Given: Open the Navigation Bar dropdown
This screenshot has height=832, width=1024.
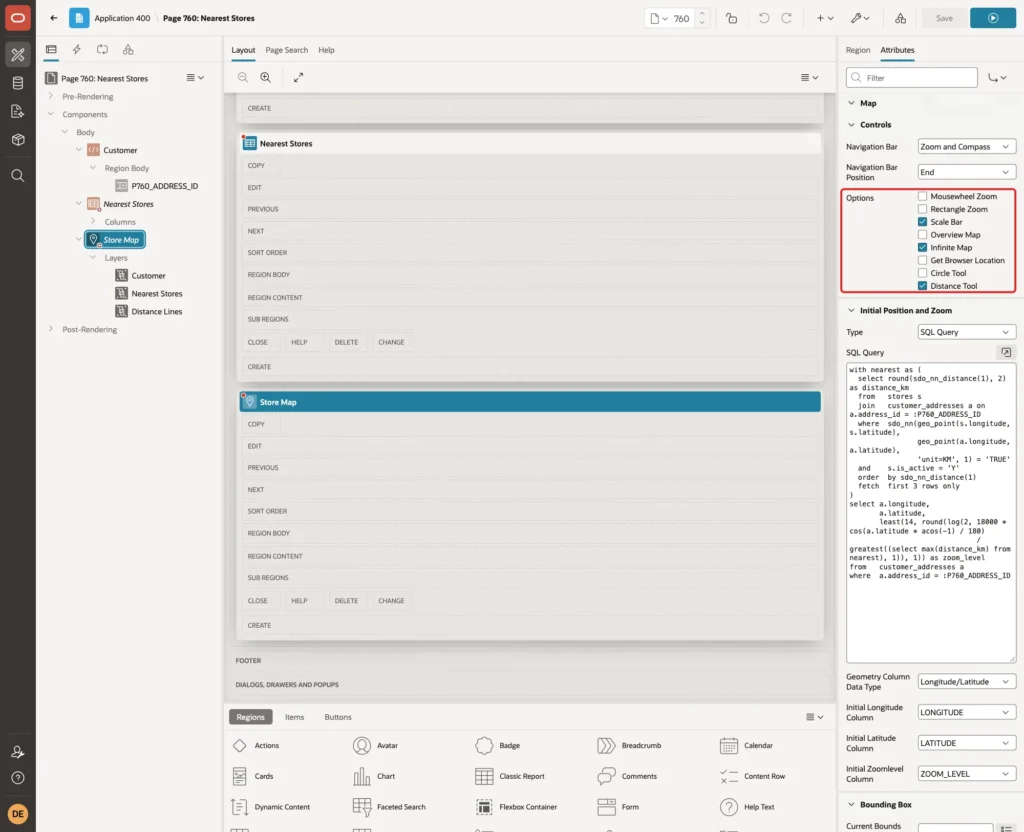Looking at the screenshot, I should (966, 147).
